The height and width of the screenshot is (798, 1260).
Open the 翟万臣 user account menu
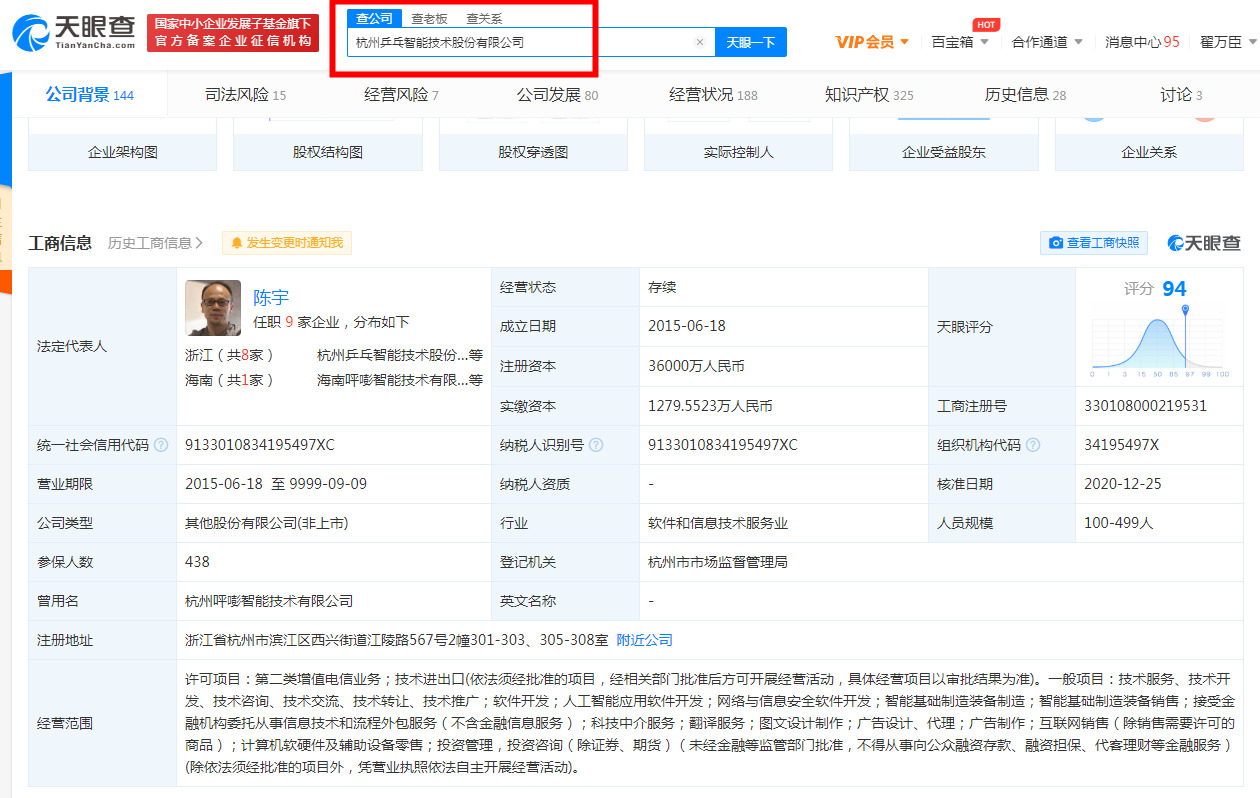1227,42
